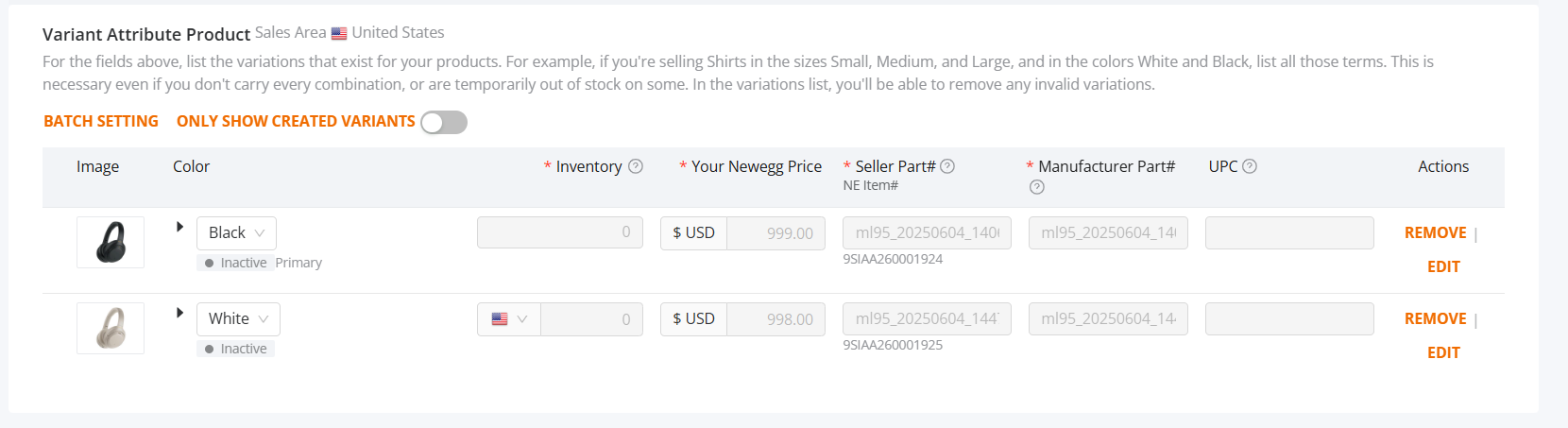Edit the White variant
1568x428 pixels.
coord(1443,352)
